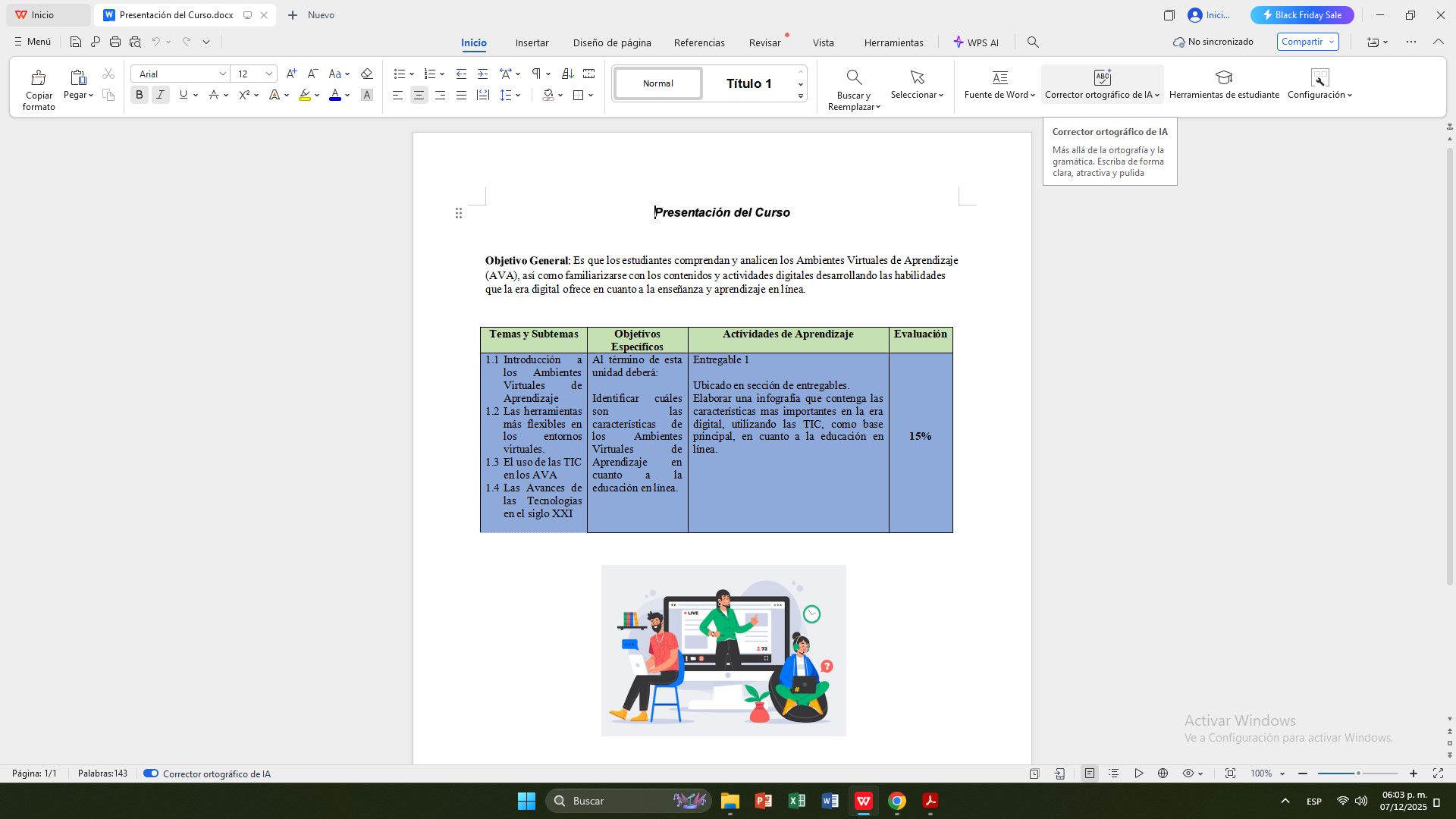Open Chrome from the Windows taskbar
Viewport: 1456px width, 819px height.
[x=897, y=801]
